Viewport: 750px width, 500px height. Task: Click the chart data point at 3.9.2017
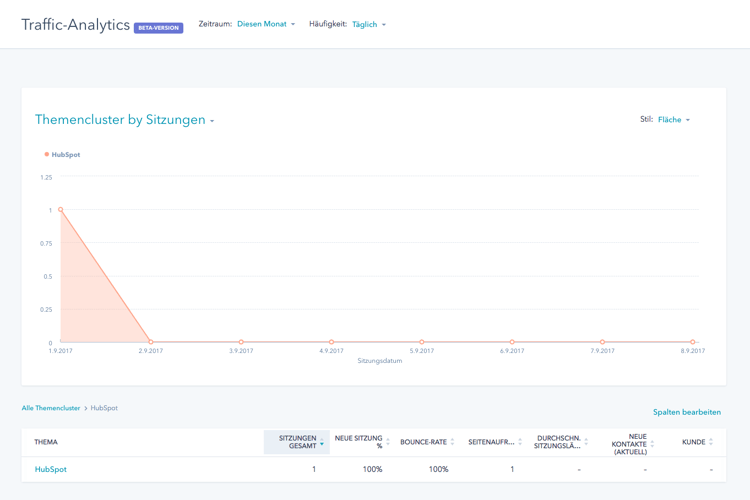pos(241,342)
